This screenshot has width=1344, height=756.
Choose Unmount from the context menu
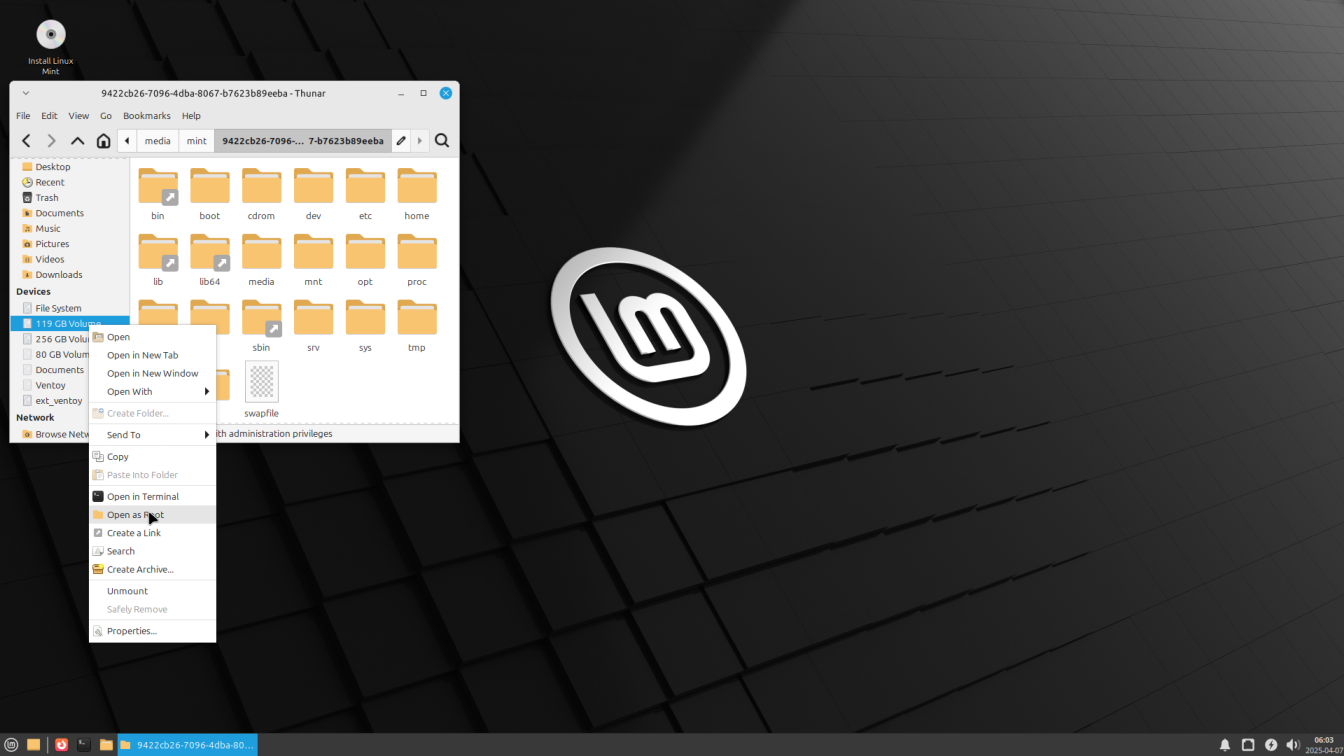click(x=152, y=591)
